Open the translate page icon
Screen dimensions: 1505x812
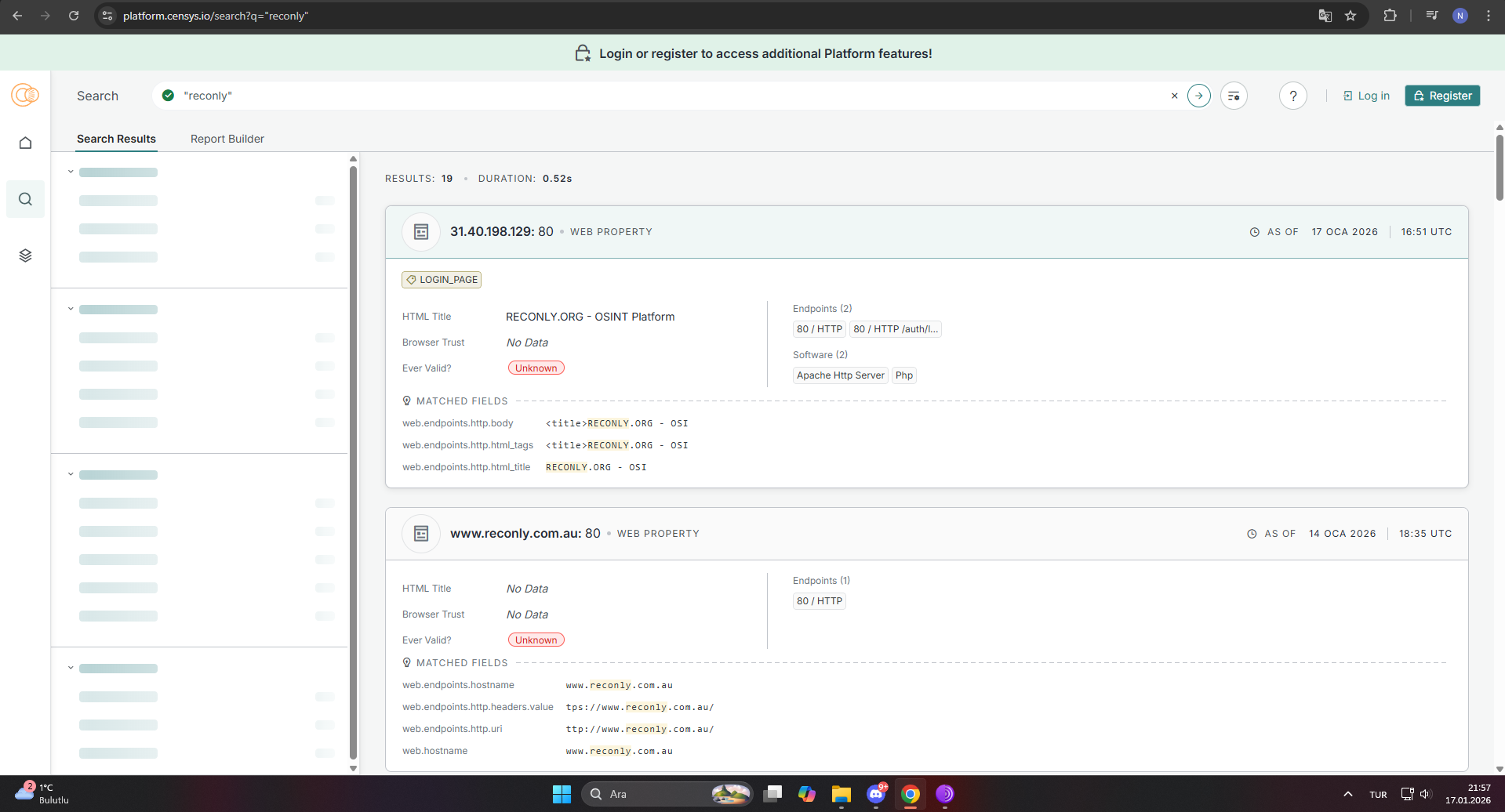(1325, 16)
